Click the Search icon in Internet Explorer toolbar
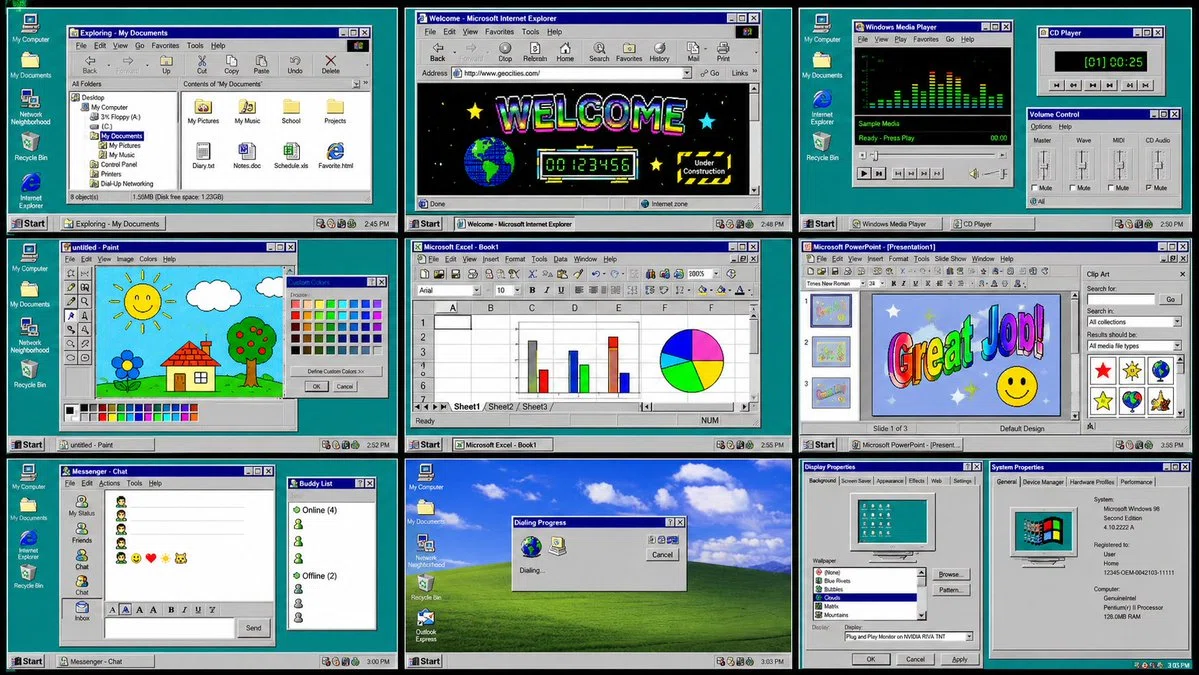The height and width of the screenshot is (675, 1199). pos(600,48)
